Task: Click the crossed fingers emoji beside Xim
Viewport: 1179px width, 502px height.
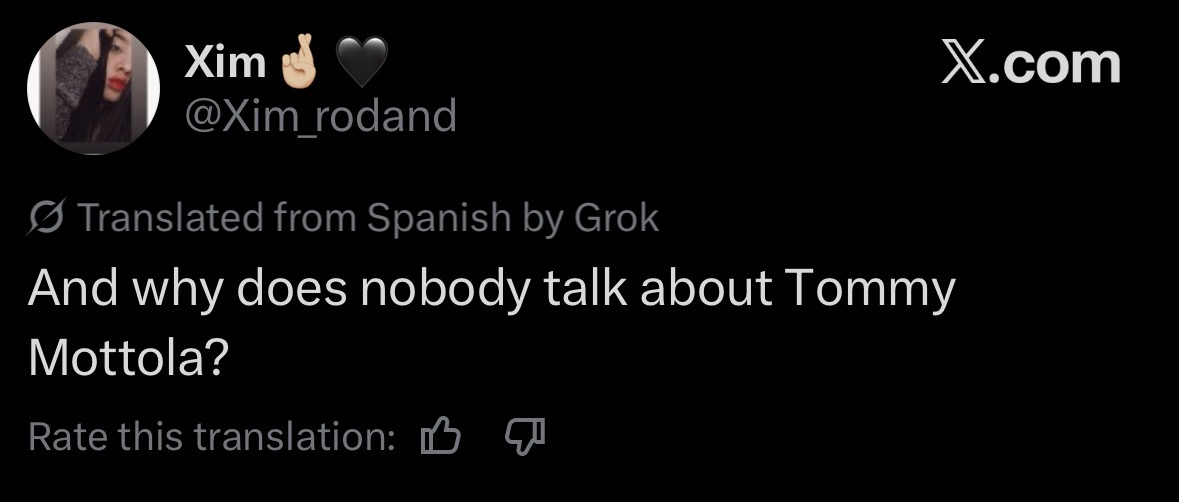Action: tap(298, 62)
